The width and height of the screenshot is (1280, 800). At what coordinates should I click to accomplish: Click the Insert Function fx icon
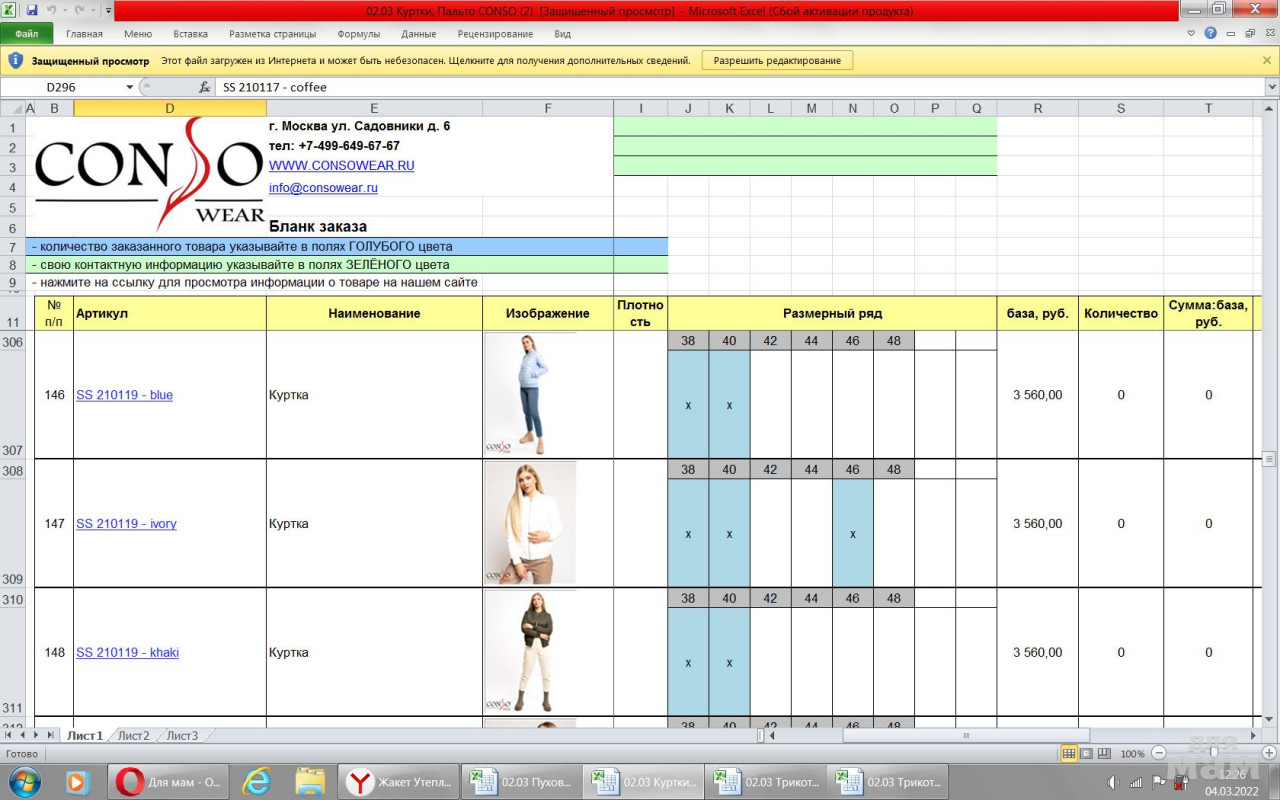tap(204, 87)
